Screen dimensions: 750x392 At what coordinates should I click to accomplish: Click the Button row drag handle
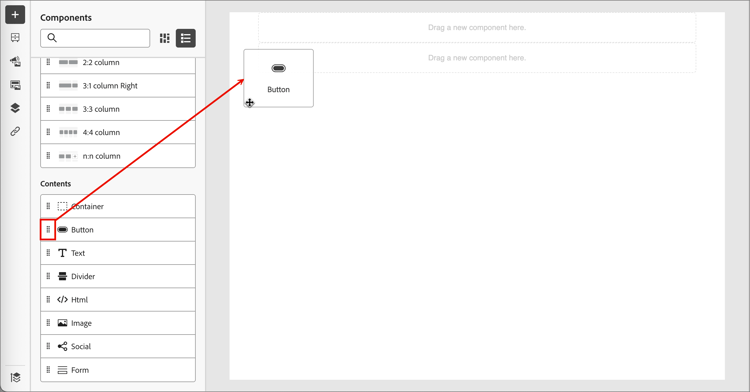pyautogui.click(x=48, y=229)
